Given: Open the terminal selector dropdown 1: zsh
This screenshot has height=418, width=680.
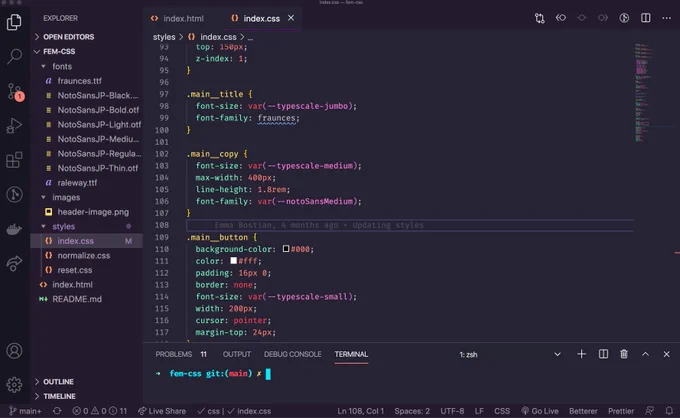Looking at the screenshot, I should click(510, 354).
